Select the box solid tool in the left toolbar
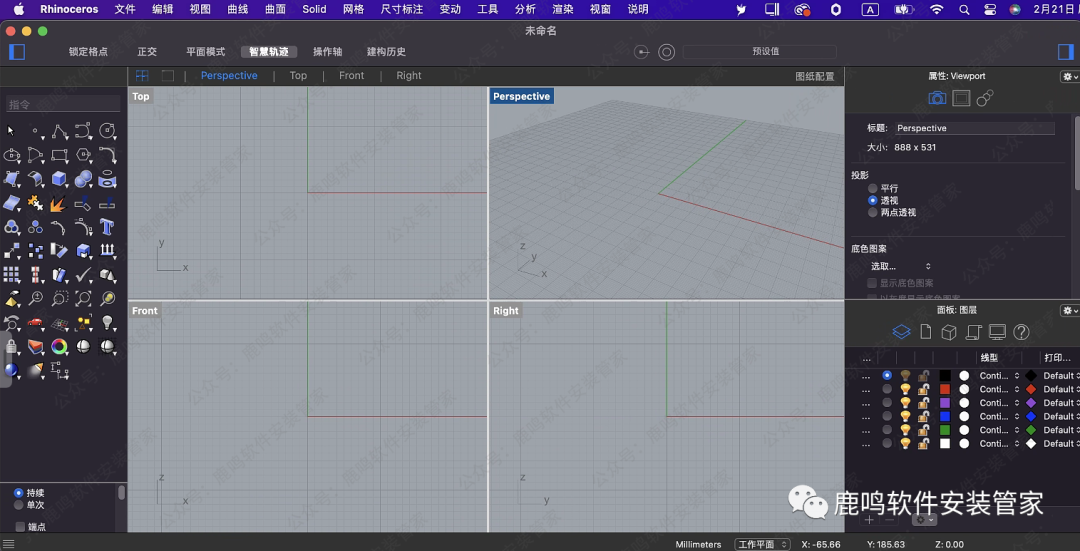The width and height of the screenshot is (1080, 551). click(x=60, y=179)
